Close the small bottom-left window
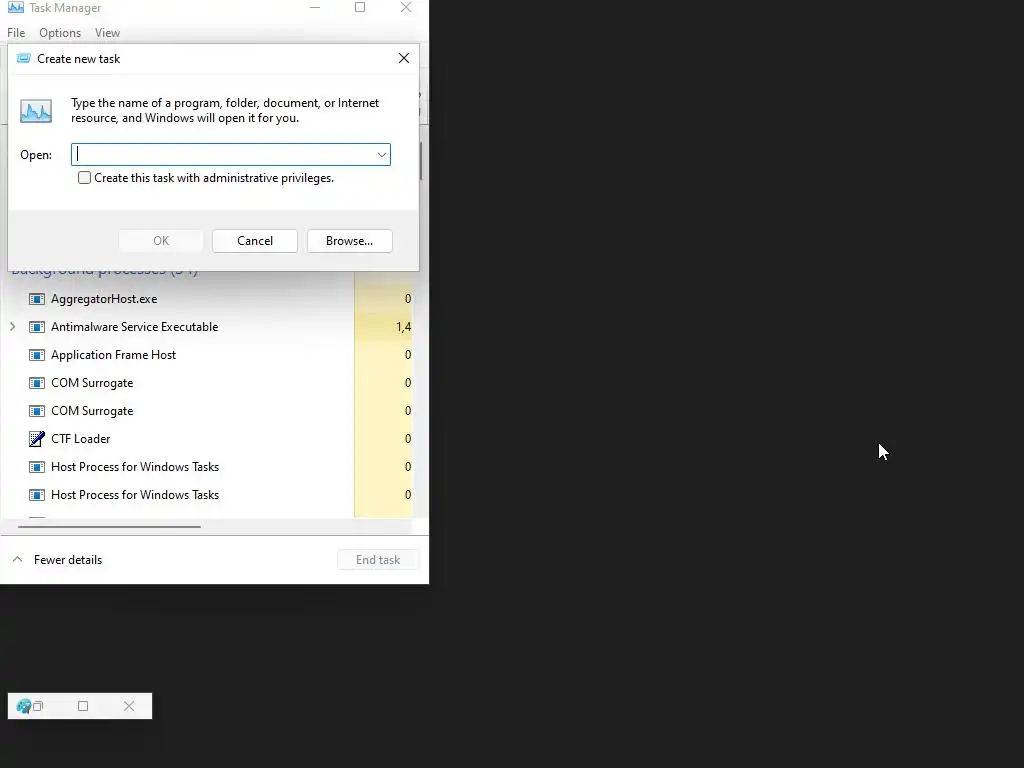The image size is (1024, 768). click(x=129, y=706)
